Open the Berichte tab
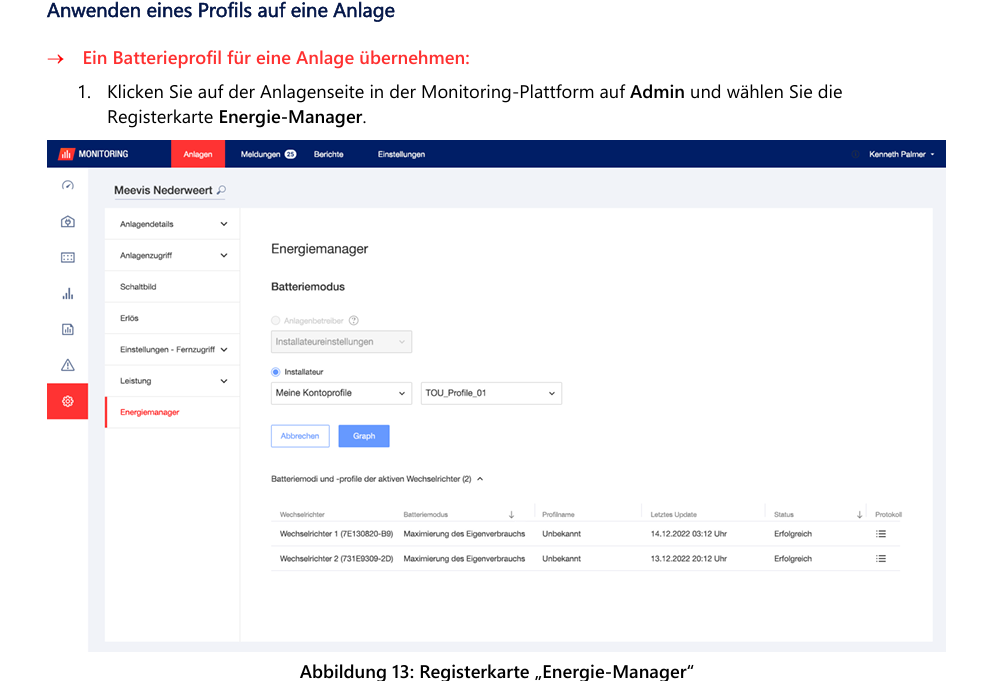Screen dimensions: 988x681 coord(328,154)
